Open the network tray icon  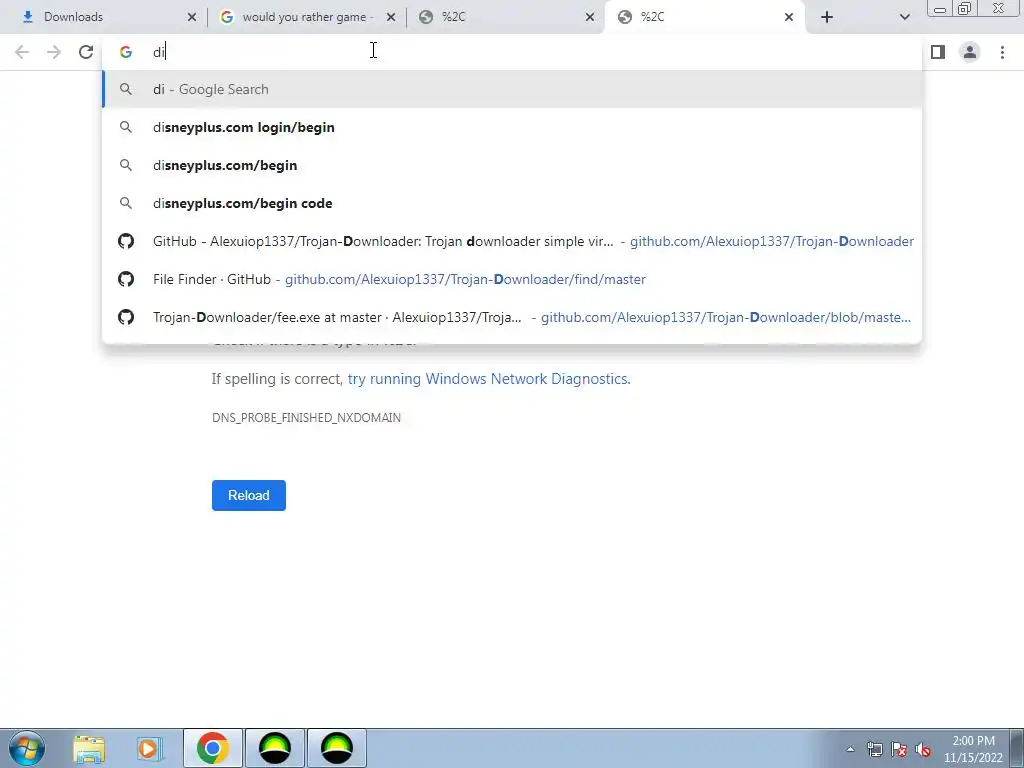click(x=874, y=749)
